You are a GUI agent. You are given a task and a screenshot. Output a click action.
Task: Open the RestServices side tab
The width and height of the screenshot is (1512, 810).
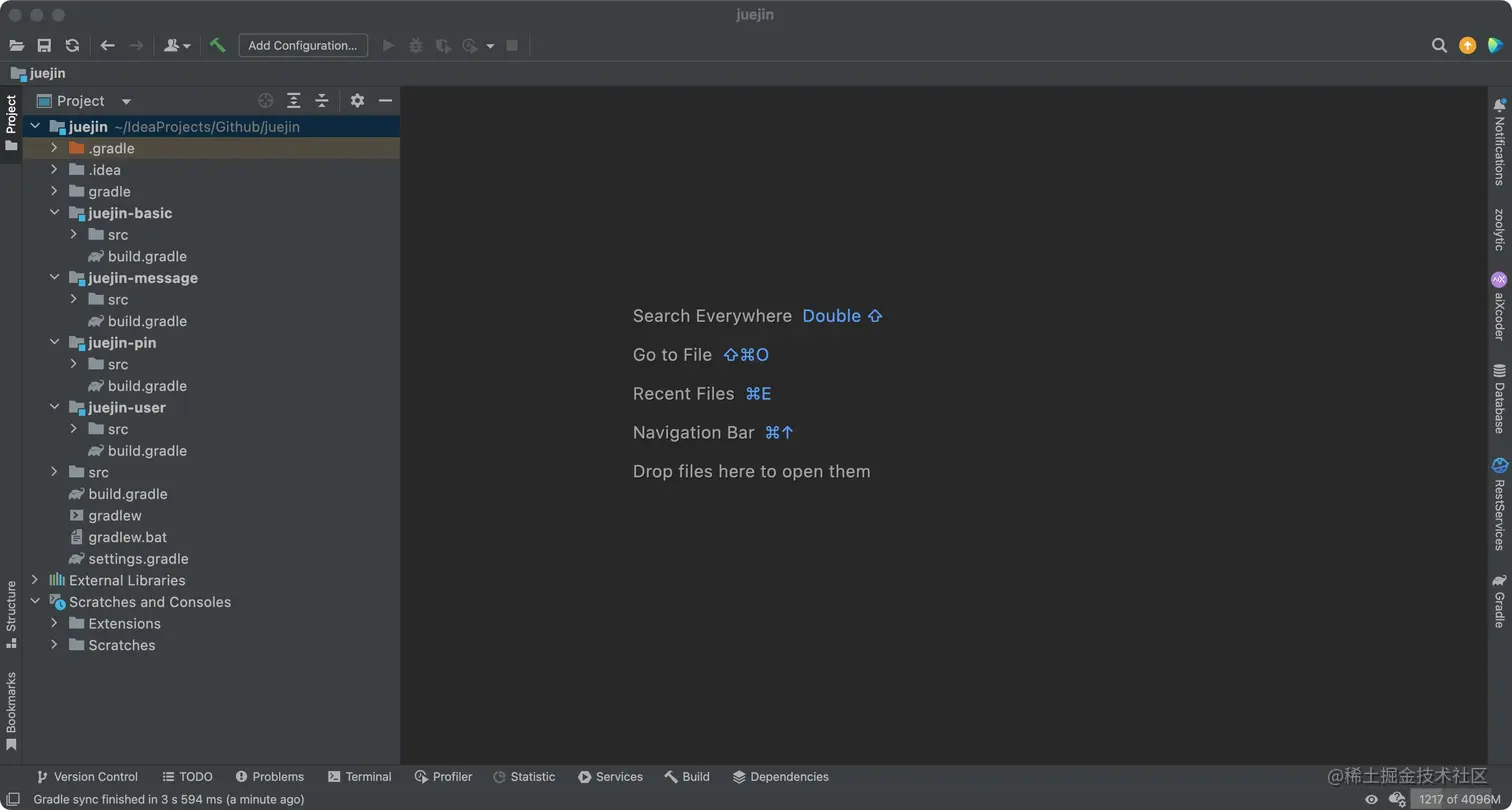[1499, 505]
